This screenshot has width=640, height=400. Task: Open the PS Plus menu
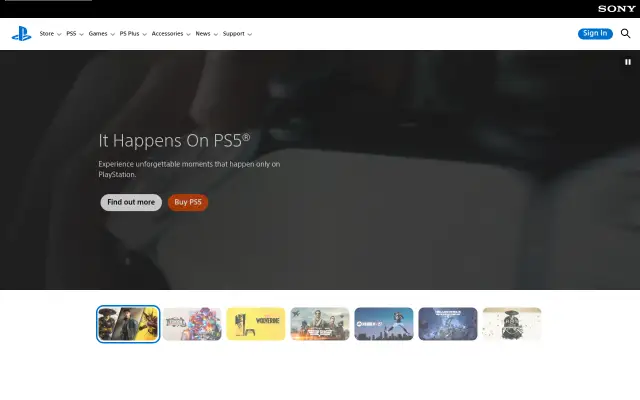[x=133, y=34]
